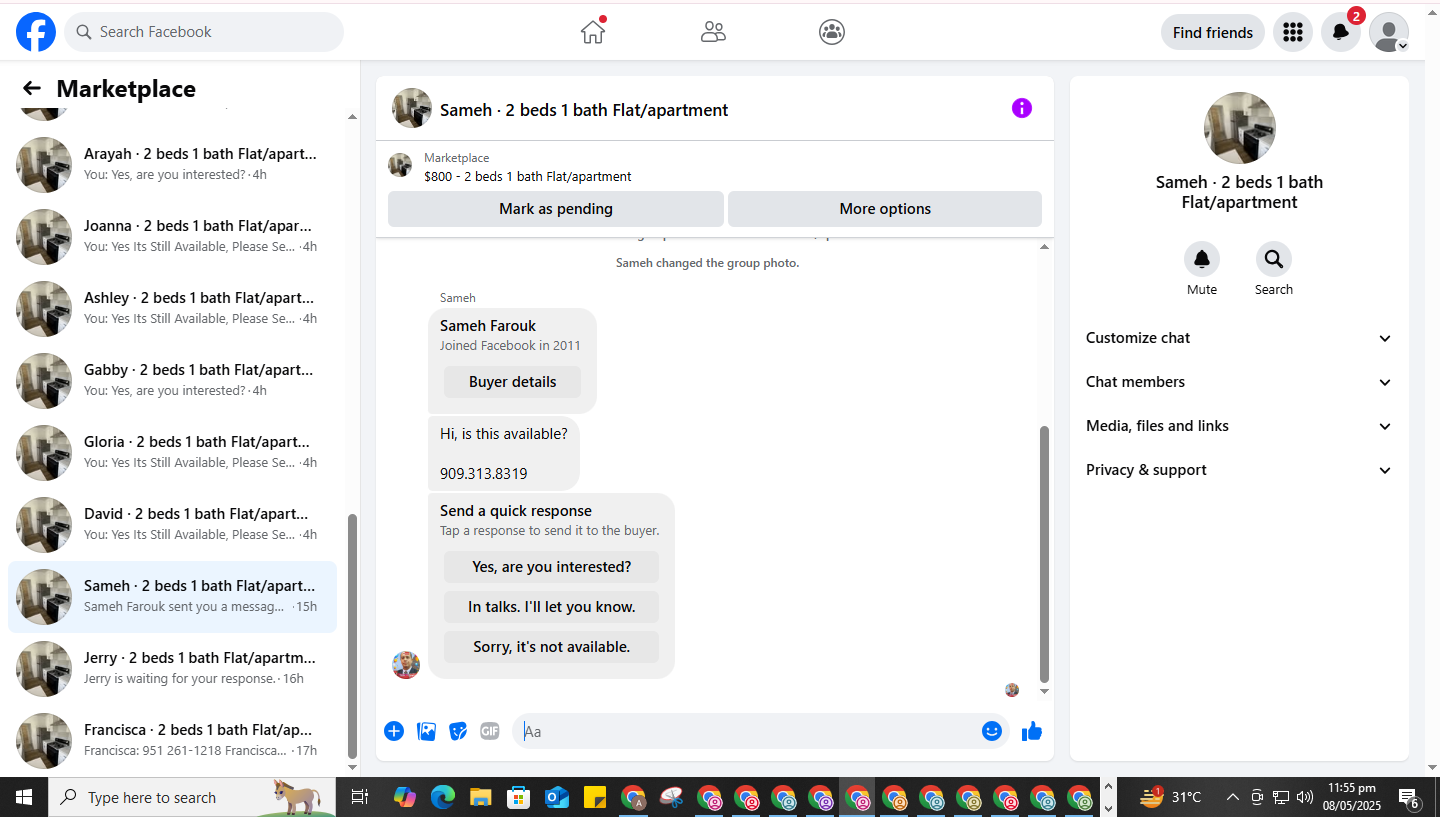The width and height of the screenshot is (1440, 817).
Task: Open the listing thumbnail in Marketplace banner
Action: click(x=400, y=165)
